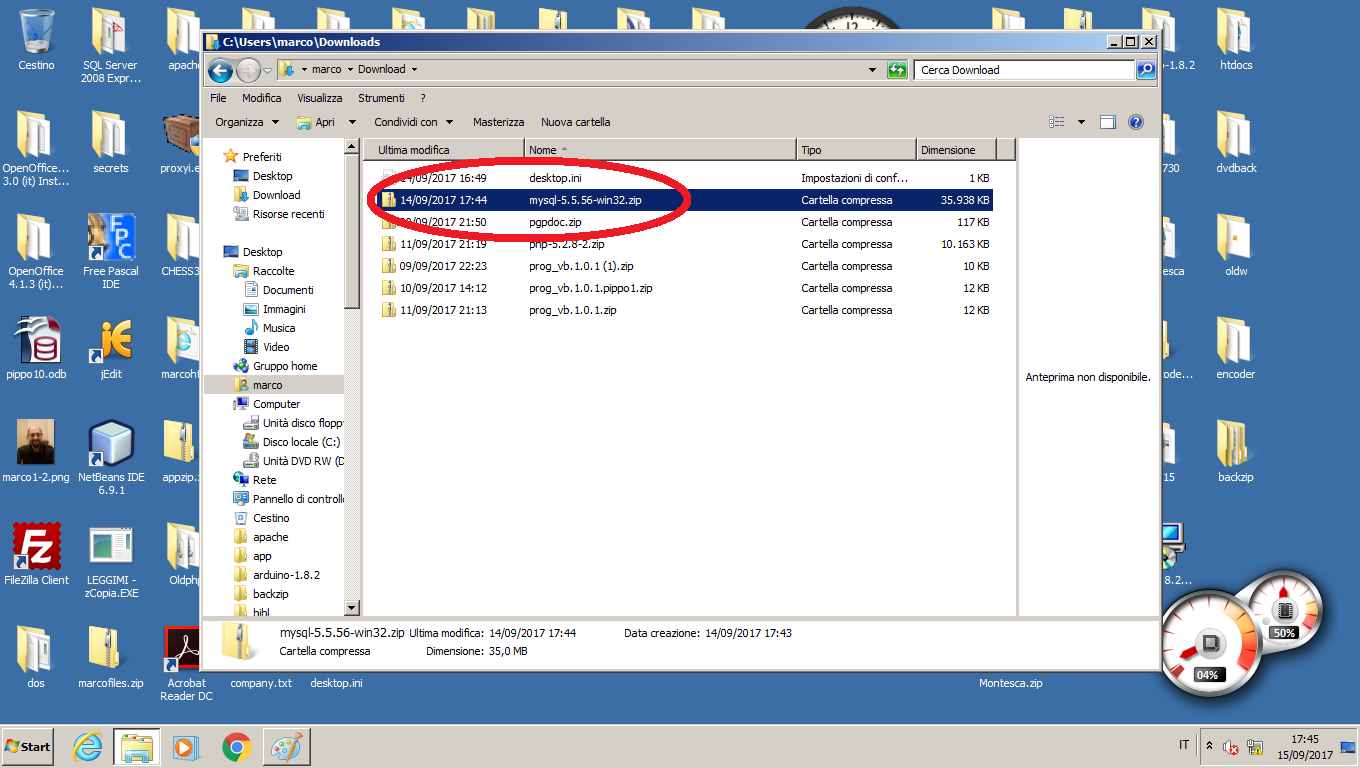The image size is (1360, 768).
Task: Toggle the preview pane icon
Action: tap(1107, 122)
